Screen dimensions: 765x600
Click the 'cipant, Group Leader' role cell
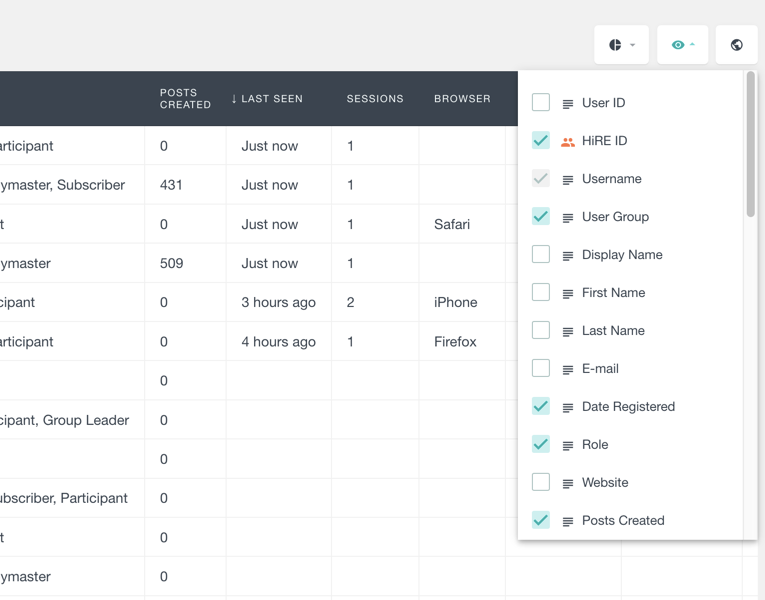72,420
